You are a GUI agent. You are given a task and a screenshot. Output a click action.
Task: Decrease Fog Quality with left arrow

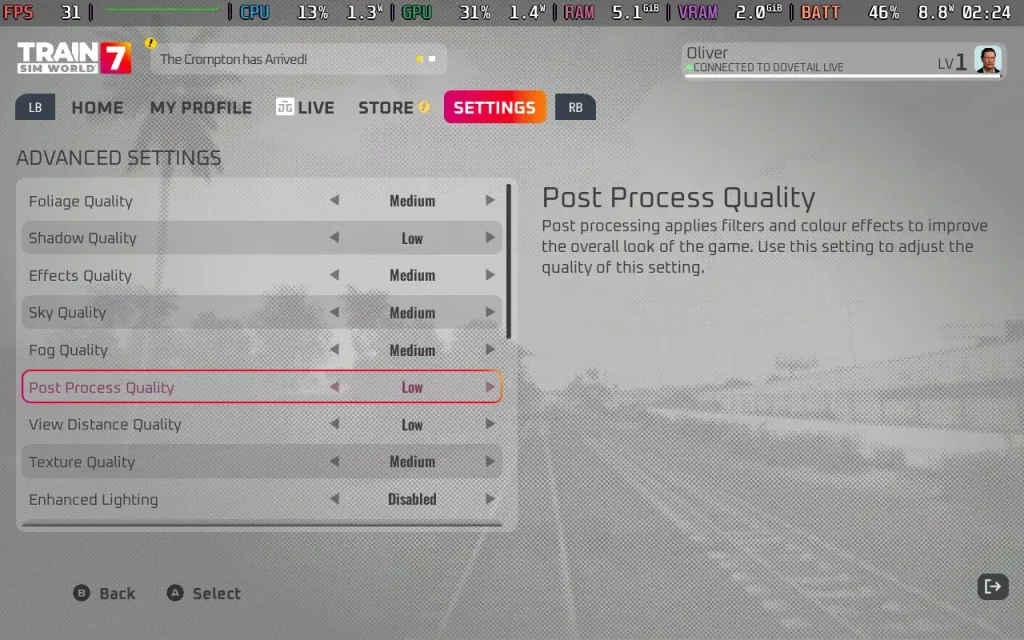click(334, 350)
